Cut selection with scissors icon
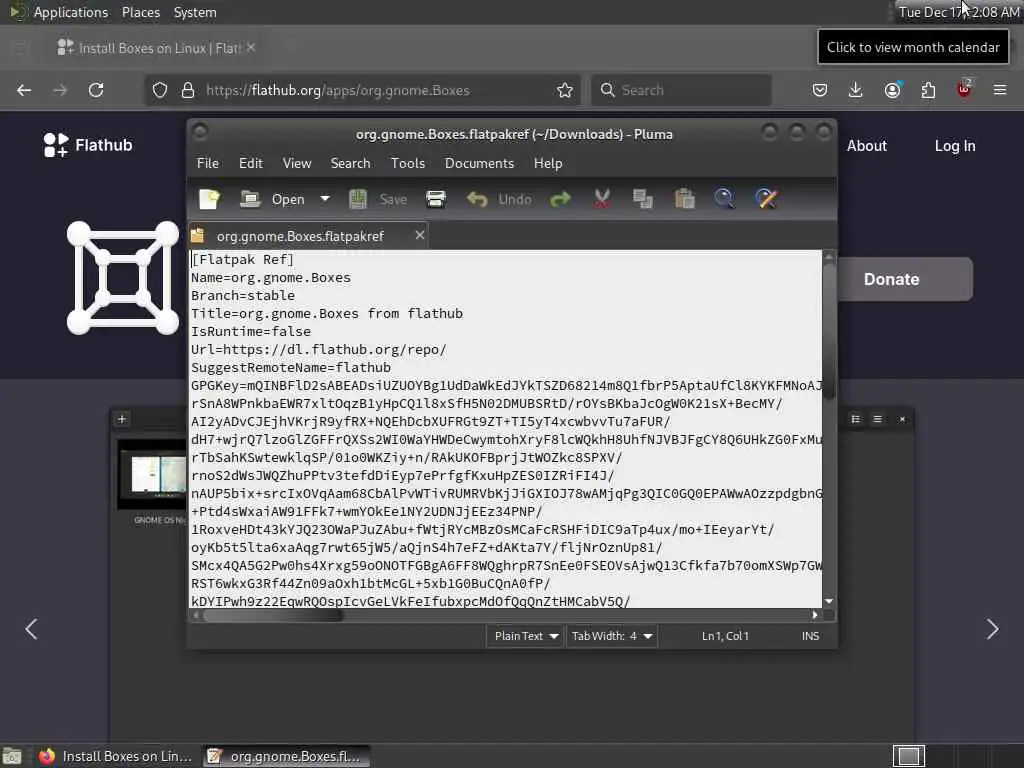Image resolution: width=1024 pixels, height=768 pixels. (x=602, y=199)
